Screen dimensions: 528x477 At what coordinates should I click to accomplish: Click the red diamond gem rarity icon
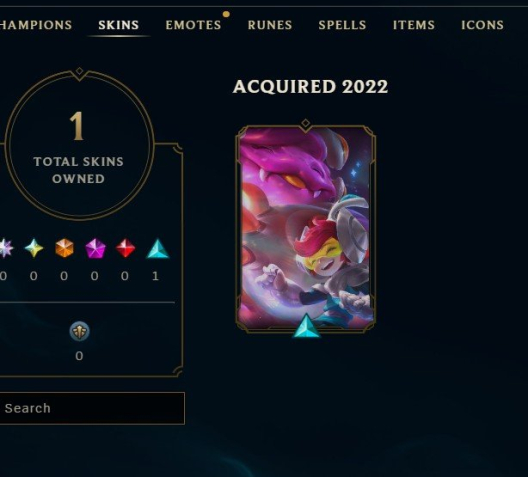pyautogui.click(x=126, y=248)
